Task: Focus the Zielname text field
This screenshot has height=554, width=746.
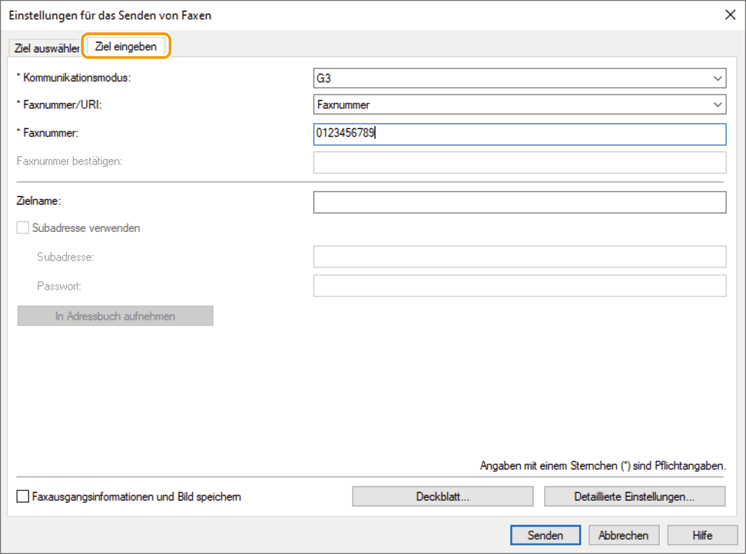Action: click(x=519, y=202)
